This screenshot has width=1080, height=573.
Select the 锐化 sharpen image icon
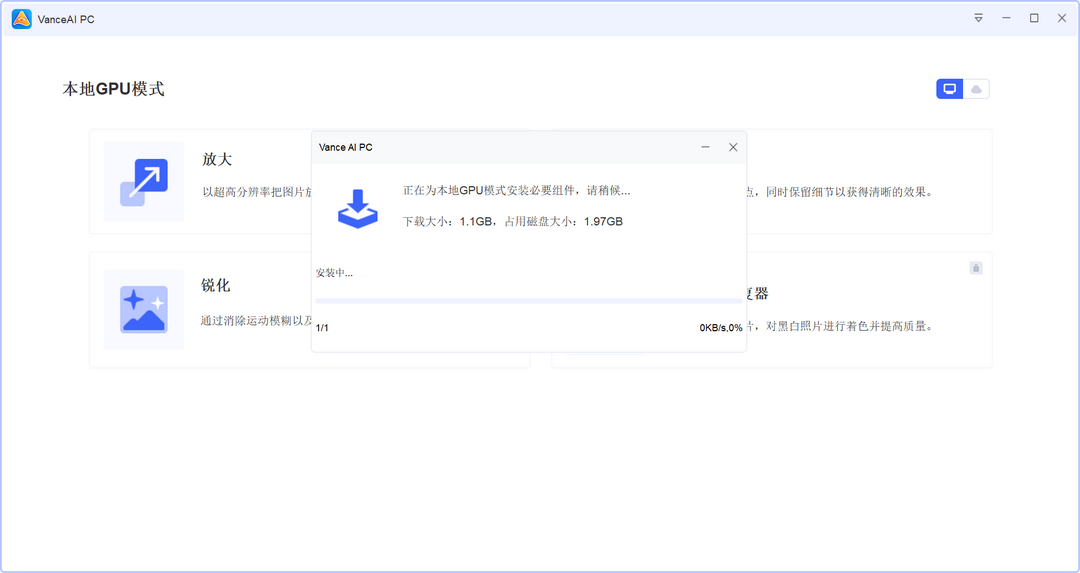coord(144,309)
